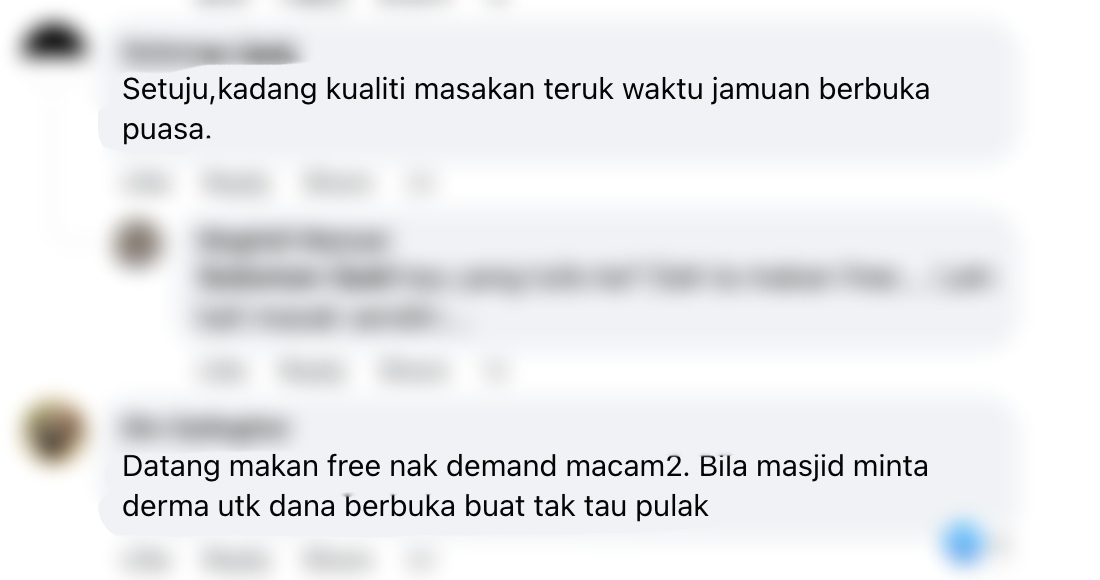Click the small blurred icon after the 'Setuju' comment's action links
1100x580 pixels.
pos(421,183)
